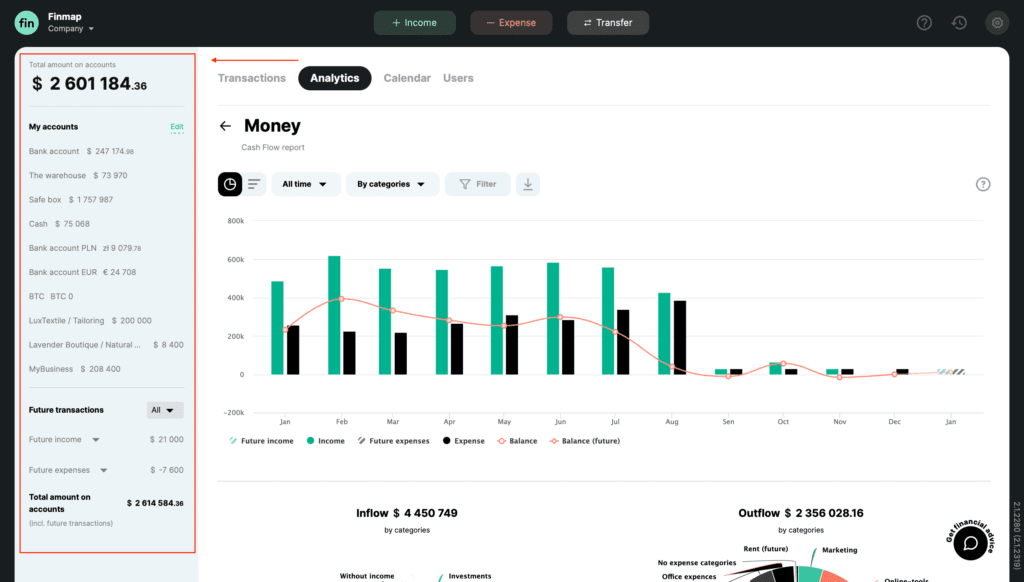
Task: Open the settings gear in the top bar
Action: coord(996,22)
